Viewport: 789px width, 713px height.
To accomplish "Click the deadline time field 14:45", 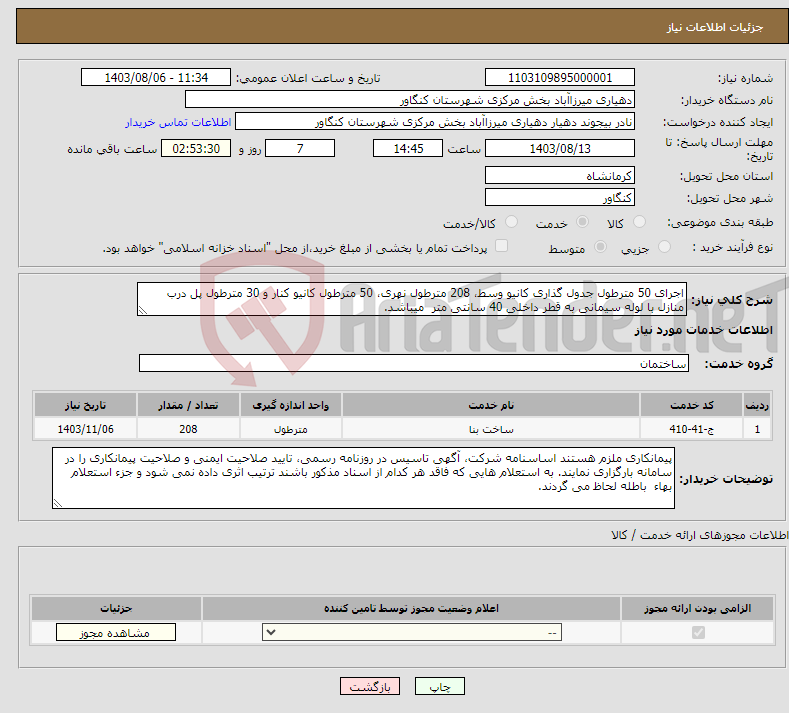I will [x=408, y=148].
